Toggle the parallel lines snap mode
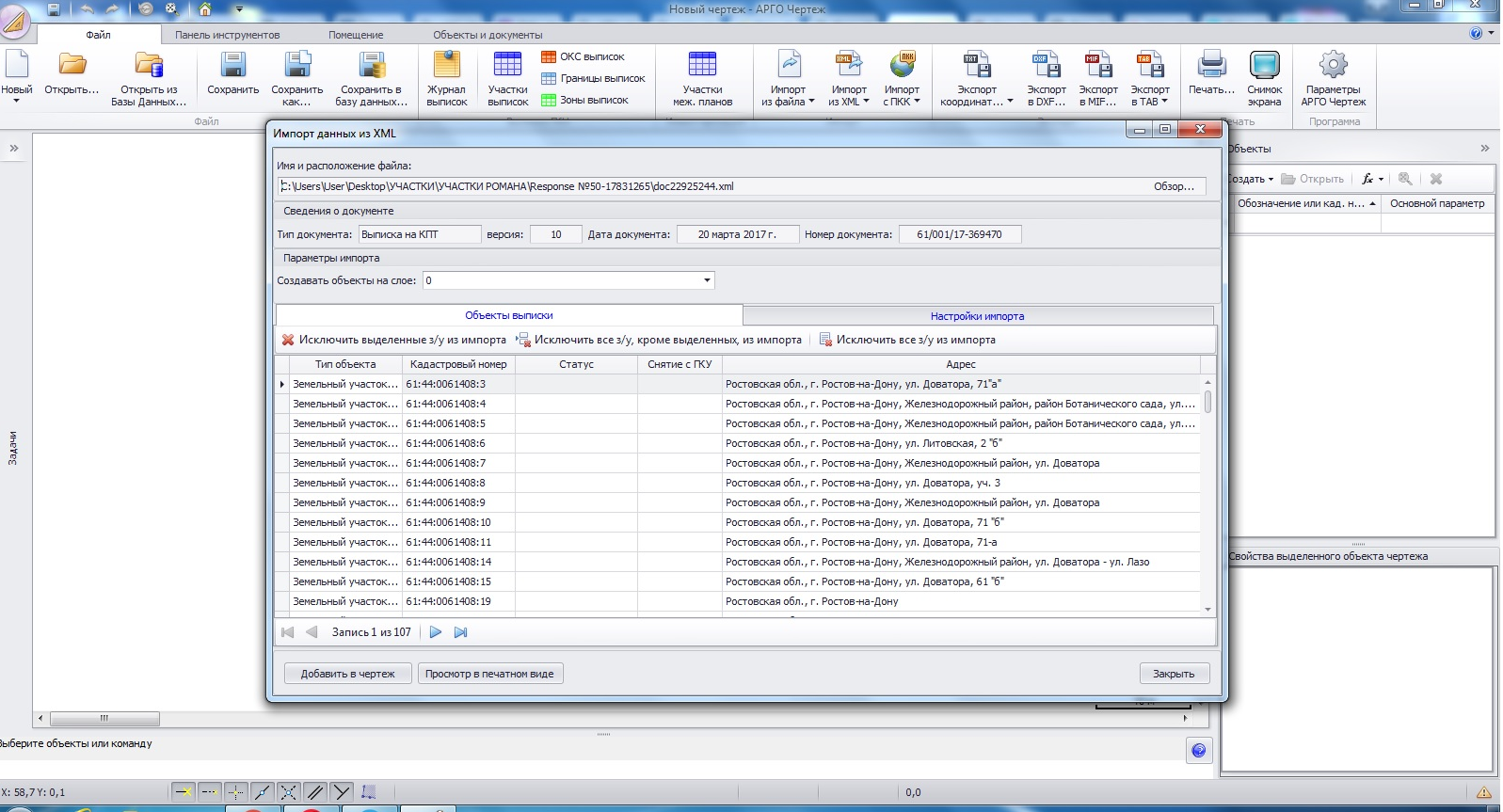Screen dimensions: 1503x812 [315, 792]
